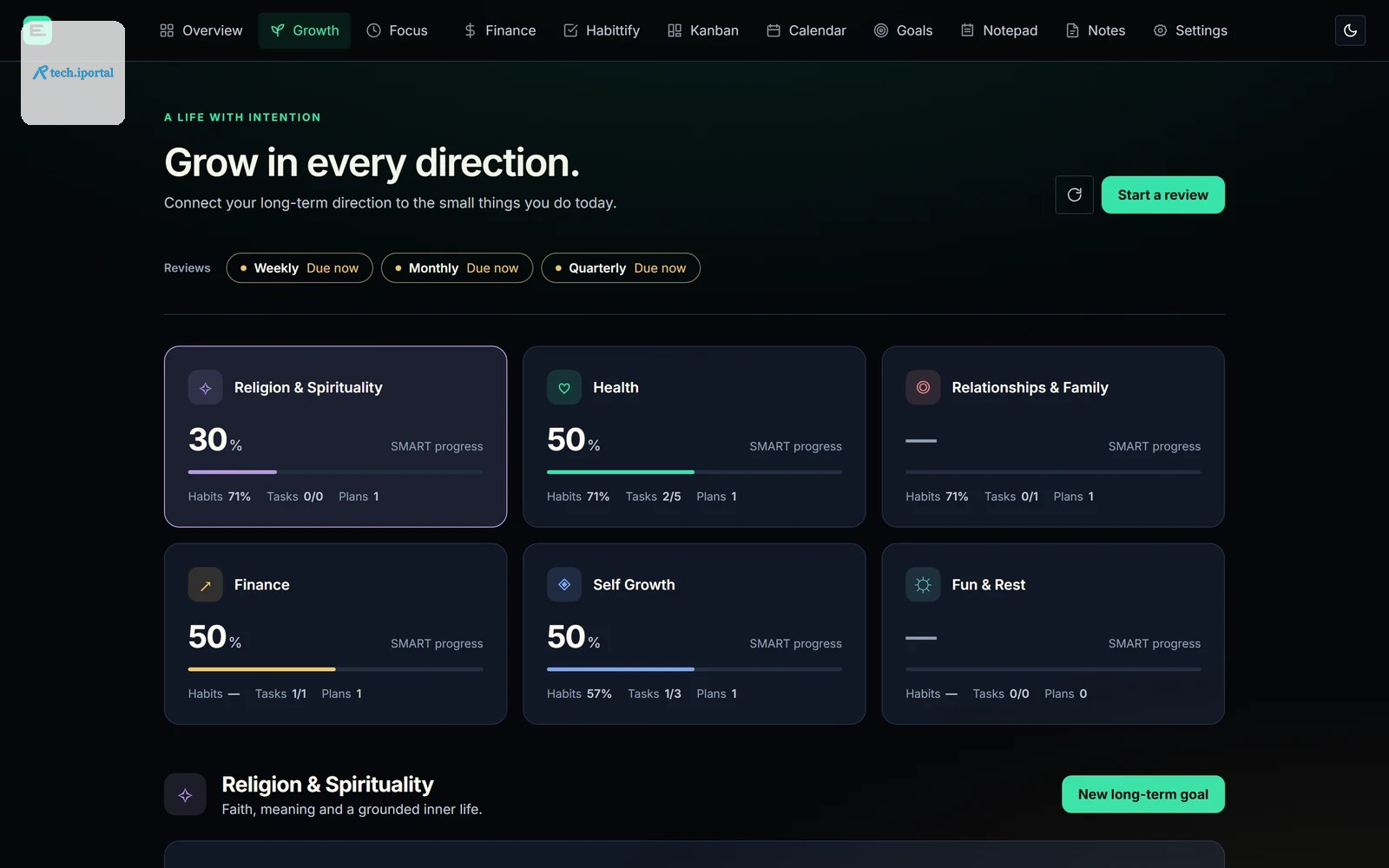Click the tech.iportal logo thumbnail
This screenshot has width=1389, height=868.
coord(73,73)
